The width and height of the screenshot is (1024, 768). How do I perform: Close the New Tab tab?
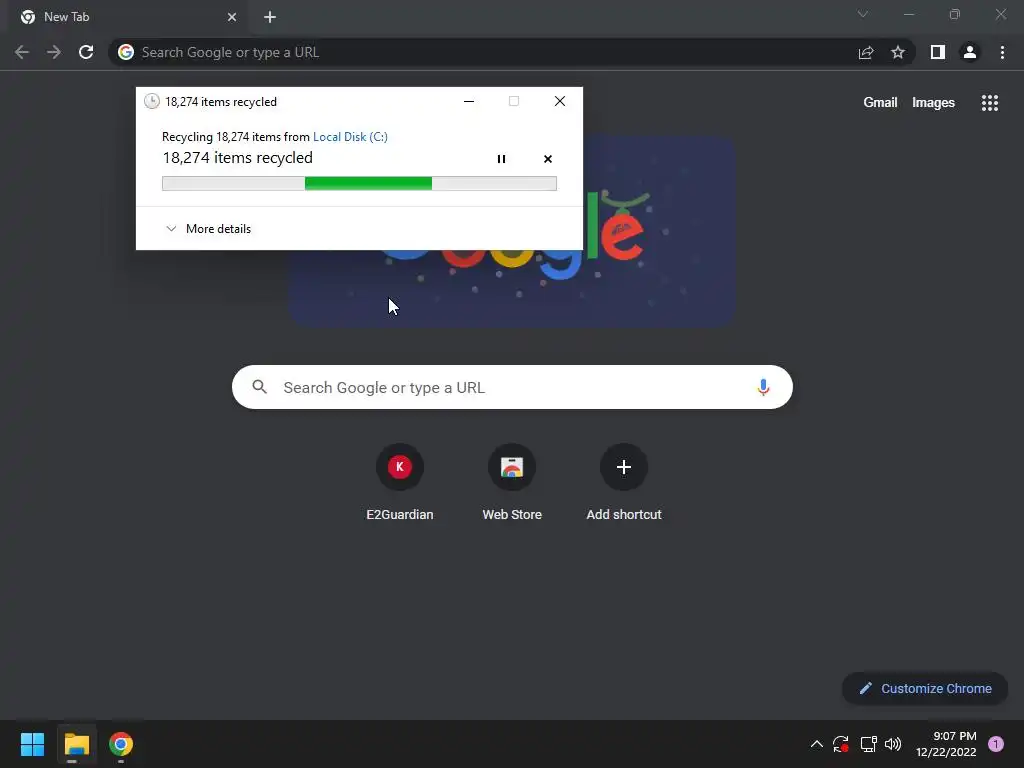pos(232,17)
